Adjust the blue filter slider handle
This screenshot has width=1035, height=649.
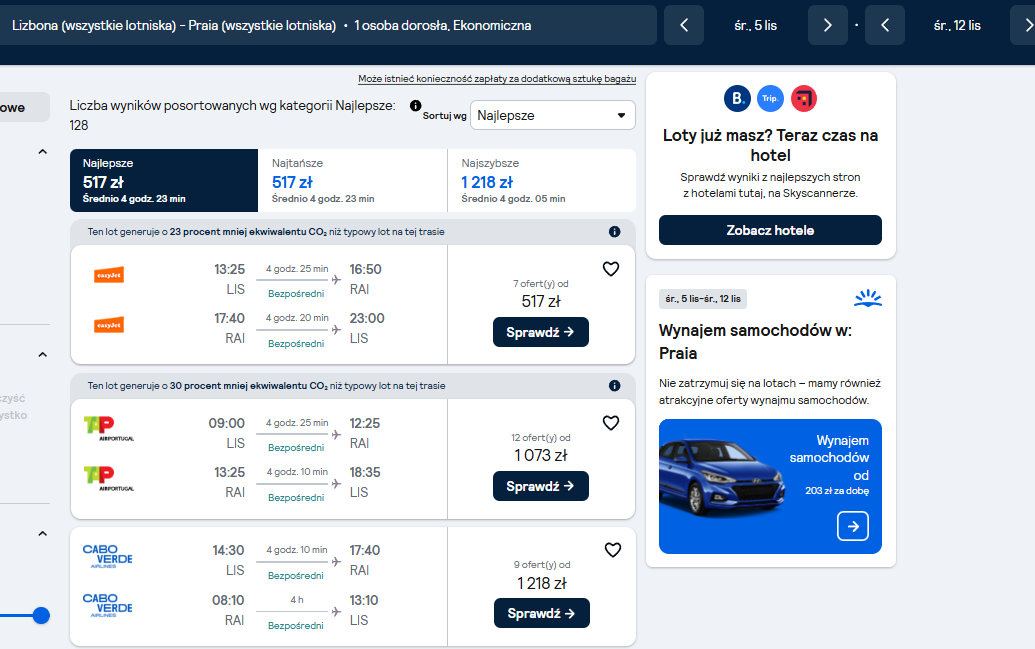pyautogui.click(x=41, y=615)
